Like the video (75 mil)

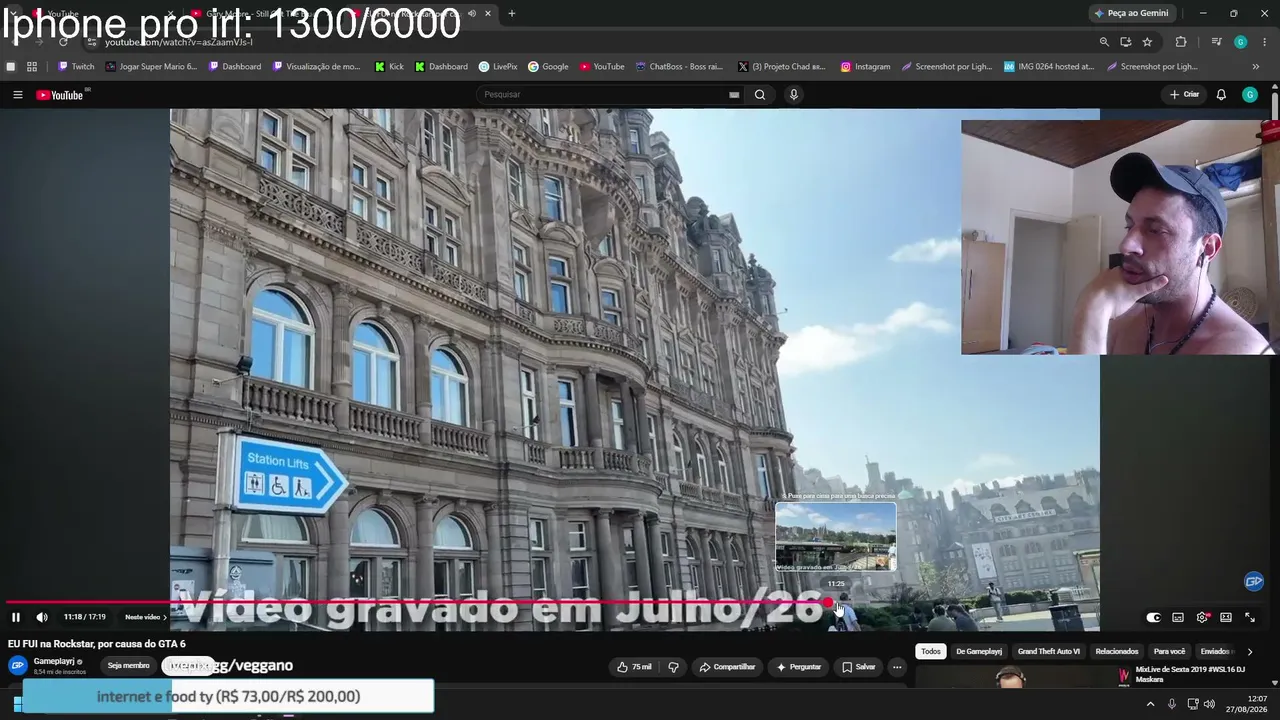[x=634, y=667]
